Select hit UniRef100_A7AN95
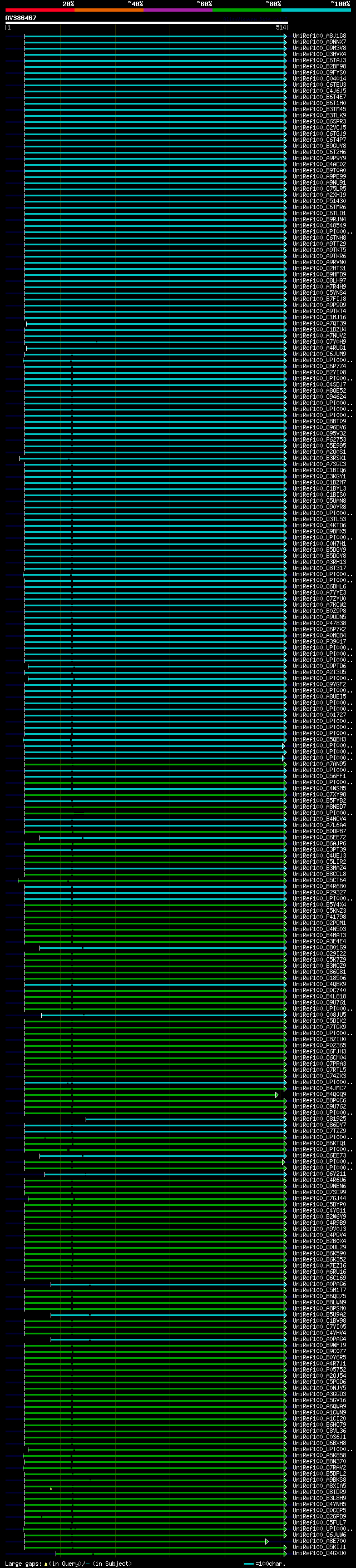 tap(319, 764)
